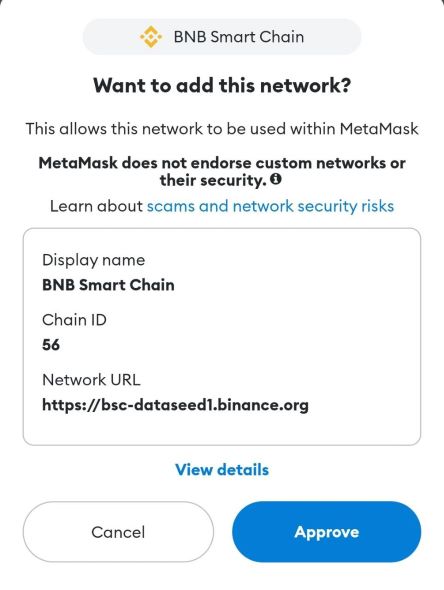Click the info icon beside 'their security.'
The height and width of the screenshot is (590, 444).
(x=276, y=179)
